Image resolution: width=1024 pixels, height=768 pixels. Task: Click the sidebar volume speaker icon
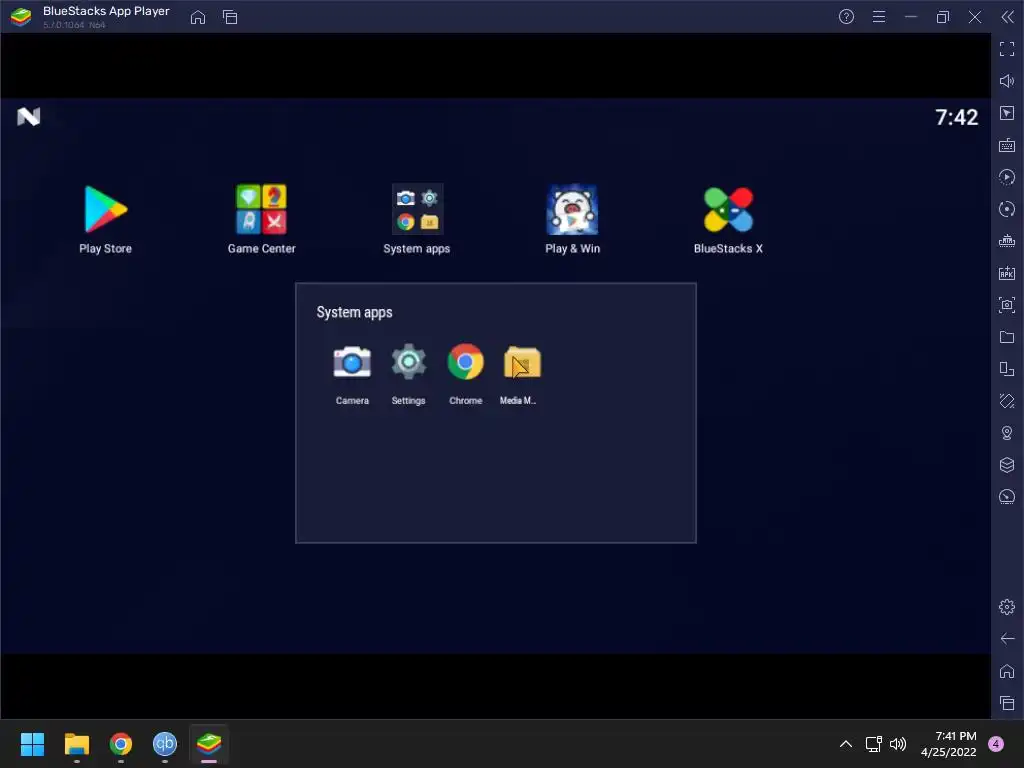coord(1007,81)
